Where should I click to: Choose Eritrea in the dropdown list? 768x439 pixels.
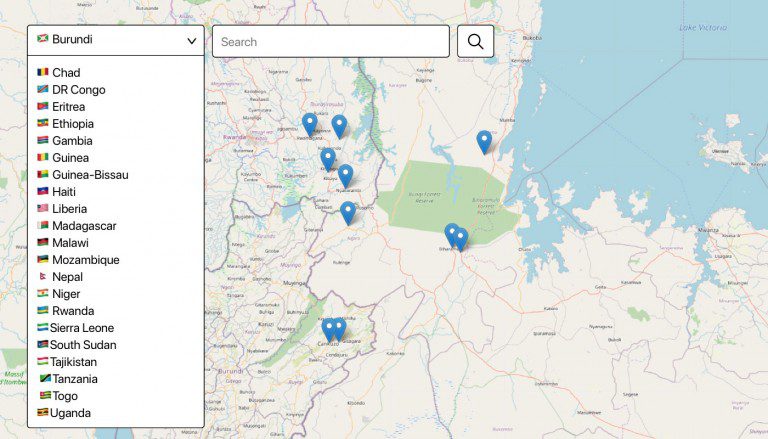61,107
